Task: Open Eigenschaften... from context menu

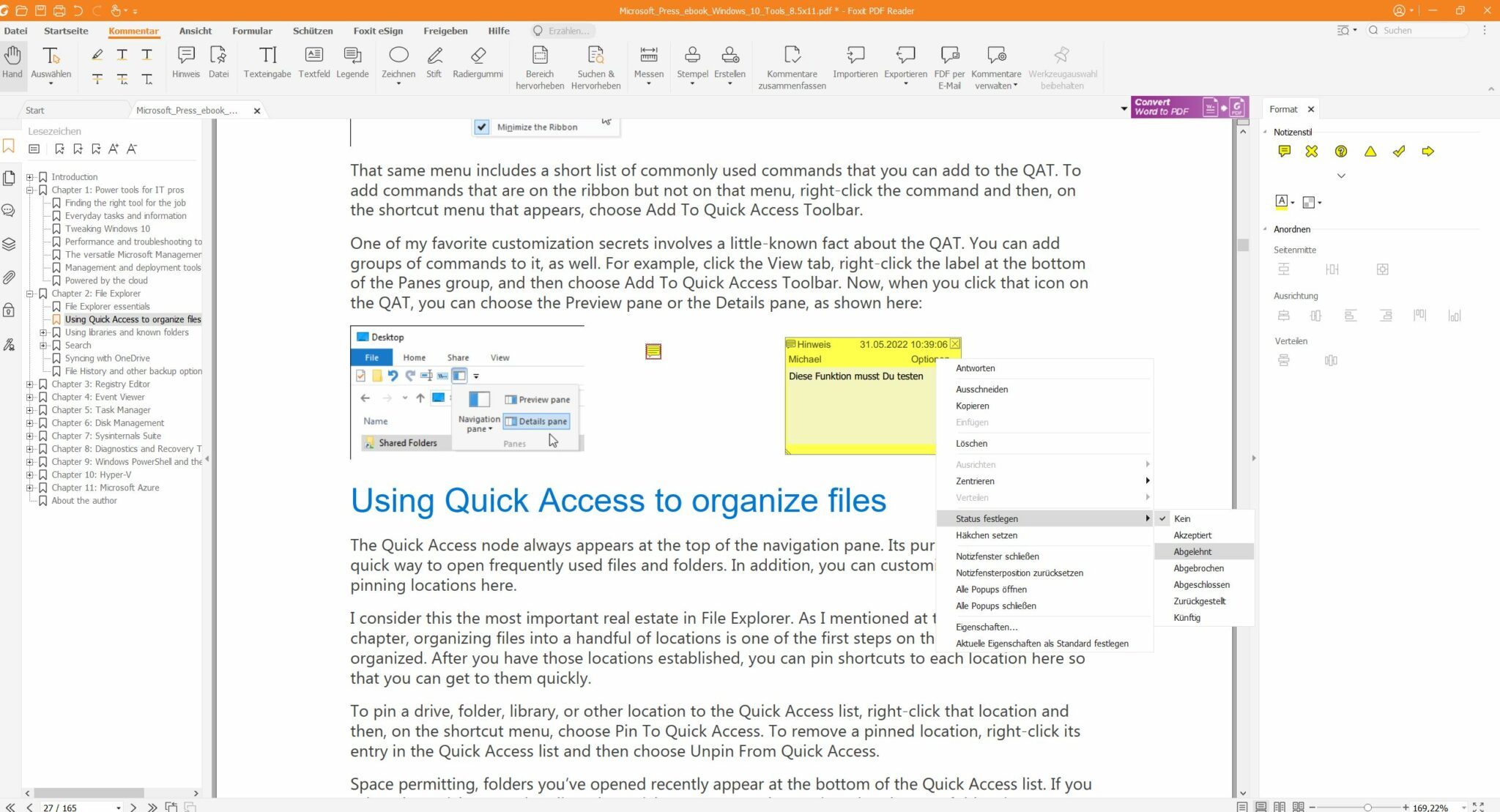Action: [986, 627]
